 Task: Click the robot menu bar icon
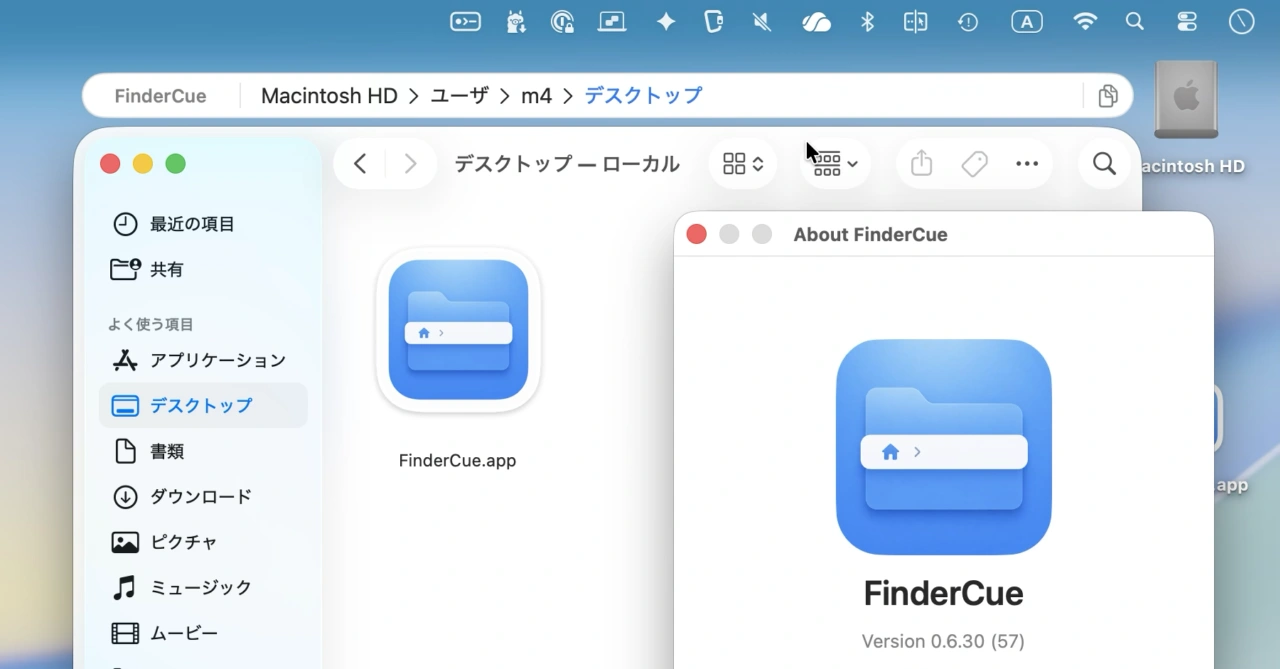tap(516, 22)
